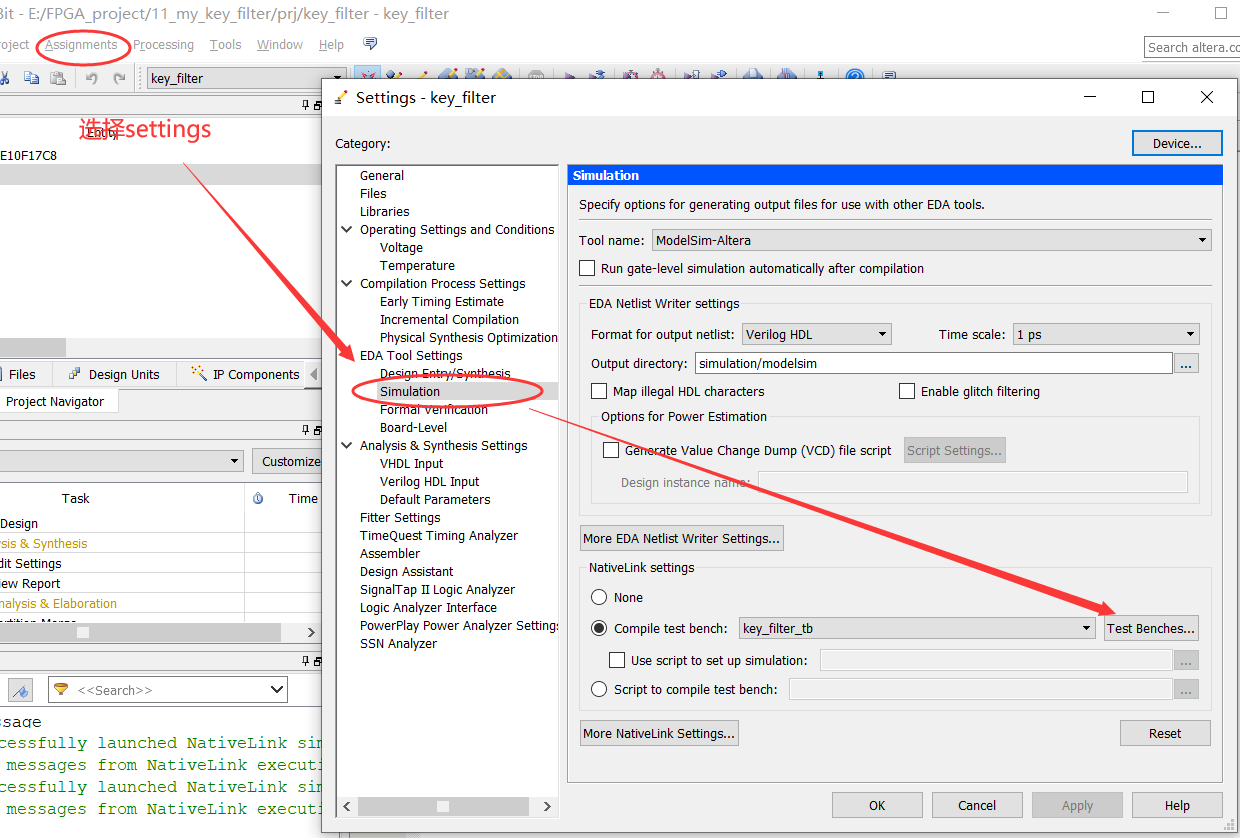
Task: Collapse Compilation Process Settings category
Action: click(x=346, y=283)
